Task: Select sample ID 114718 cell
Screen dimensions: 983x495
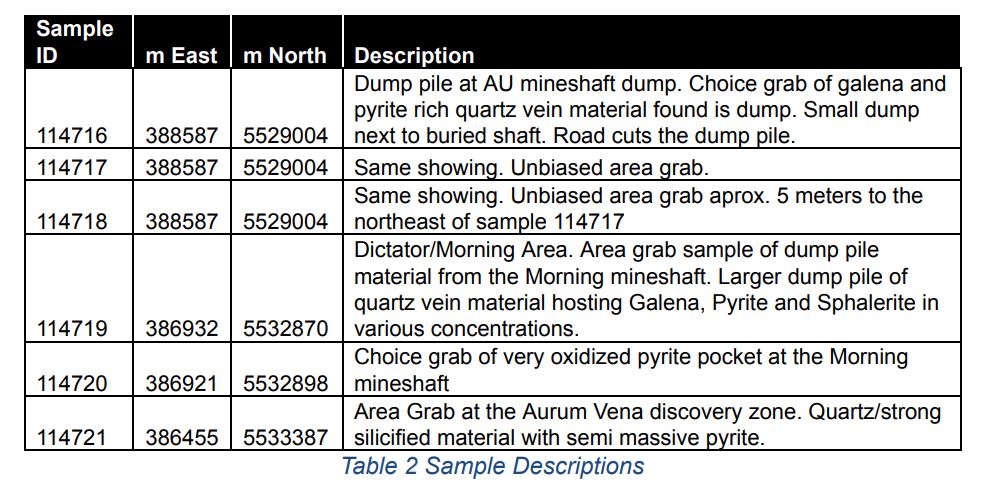Action: tap(73, 222)
